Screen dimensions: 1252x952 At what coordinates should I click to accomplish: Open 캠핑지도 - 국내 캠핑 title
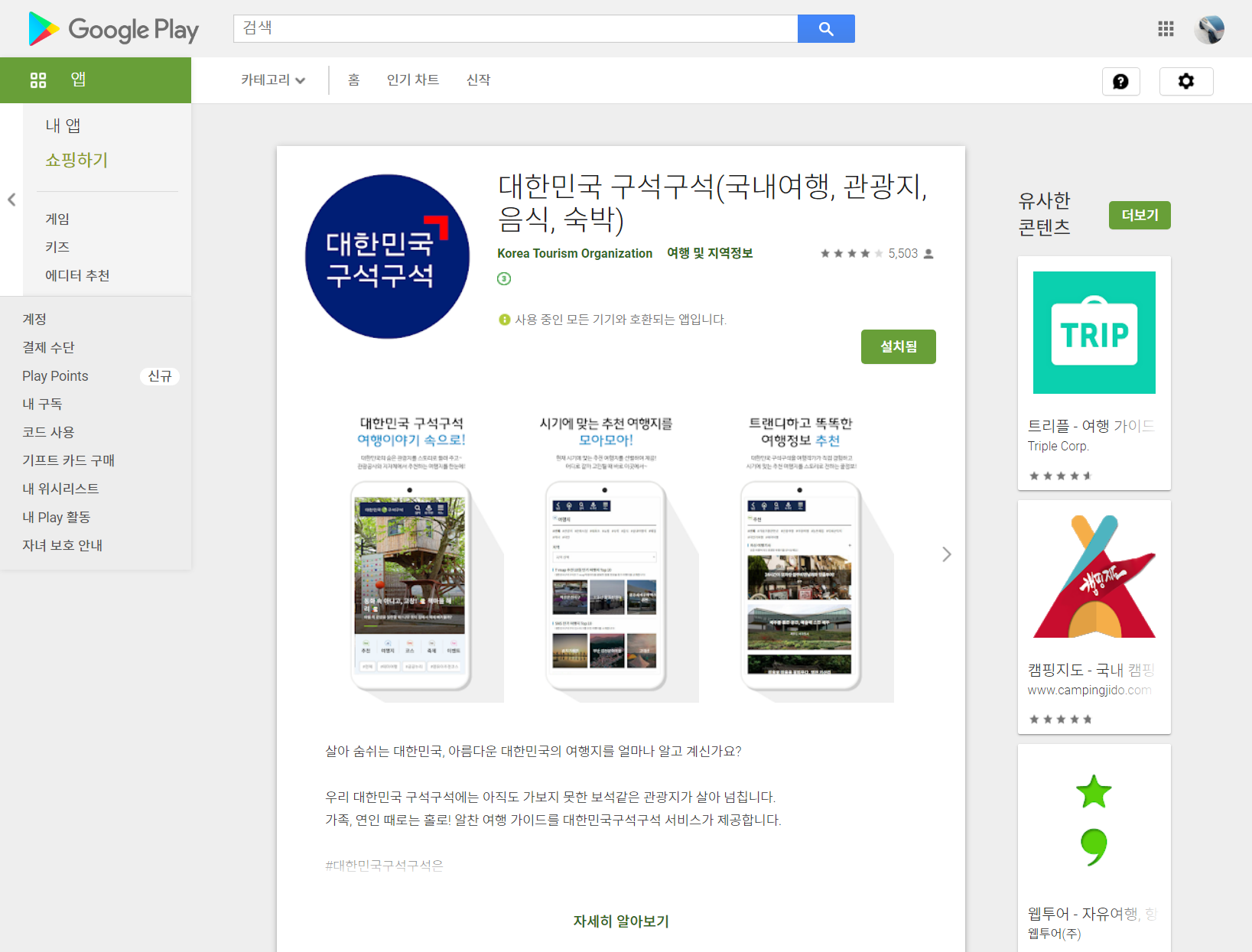pyautogui.click(x=1091, y=670)
